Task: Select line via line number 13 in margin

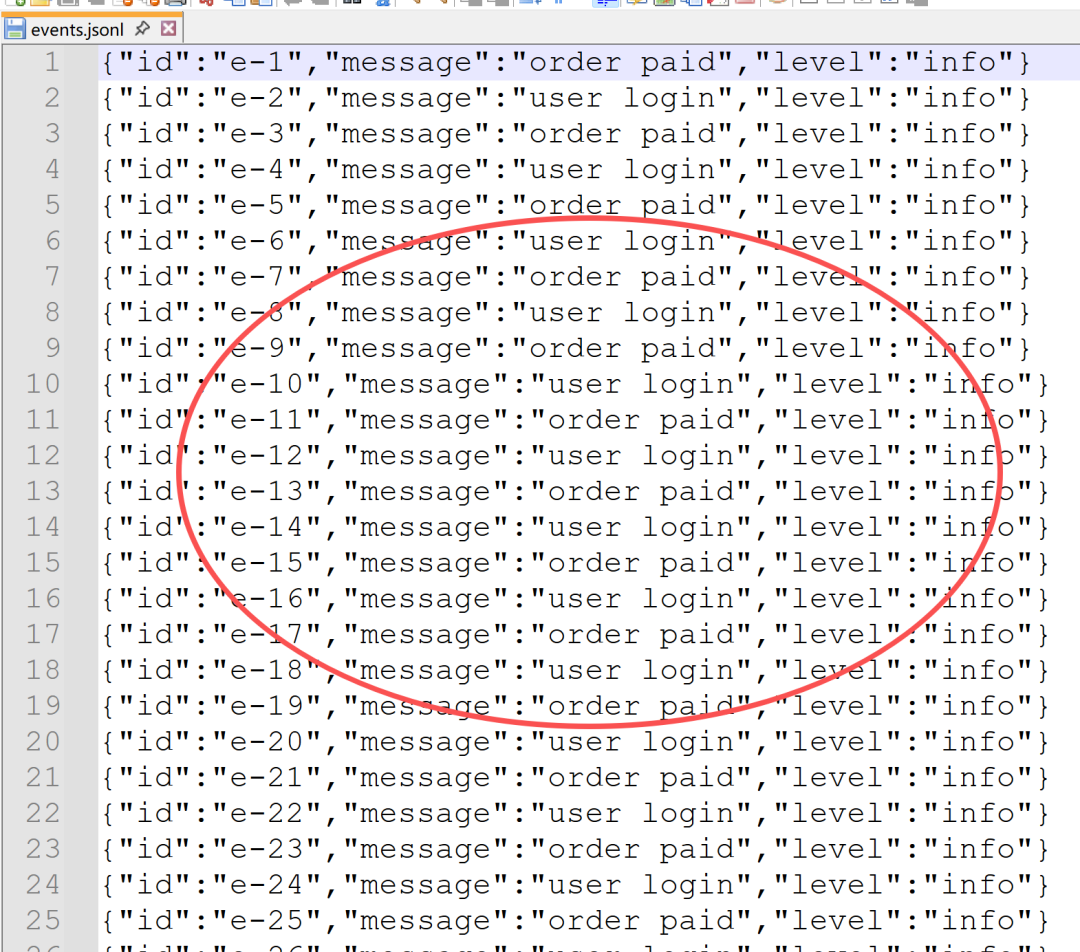Action: click(43, 493)
